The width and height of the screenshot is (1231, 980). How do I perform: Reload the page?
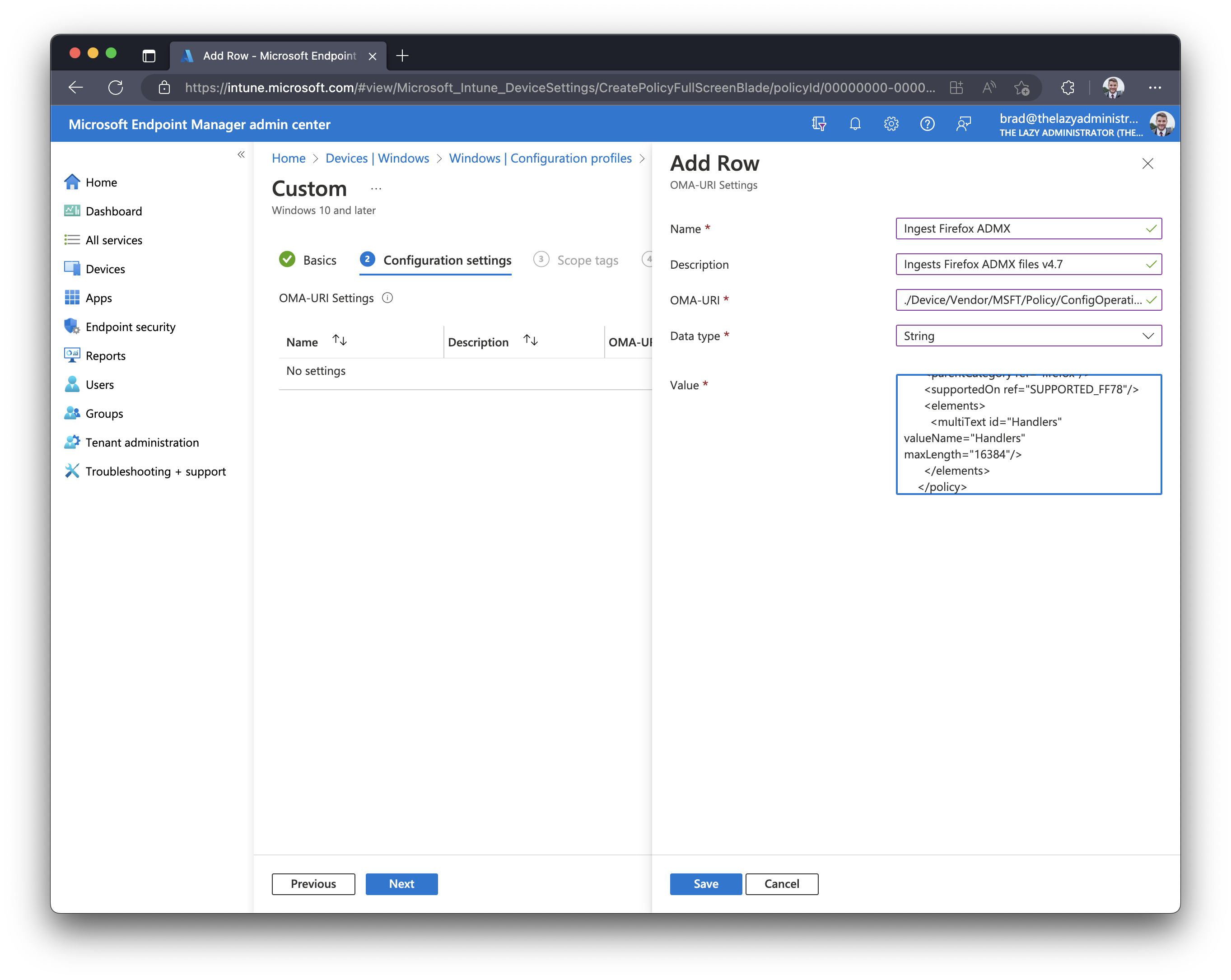click(x=115, y=87)
